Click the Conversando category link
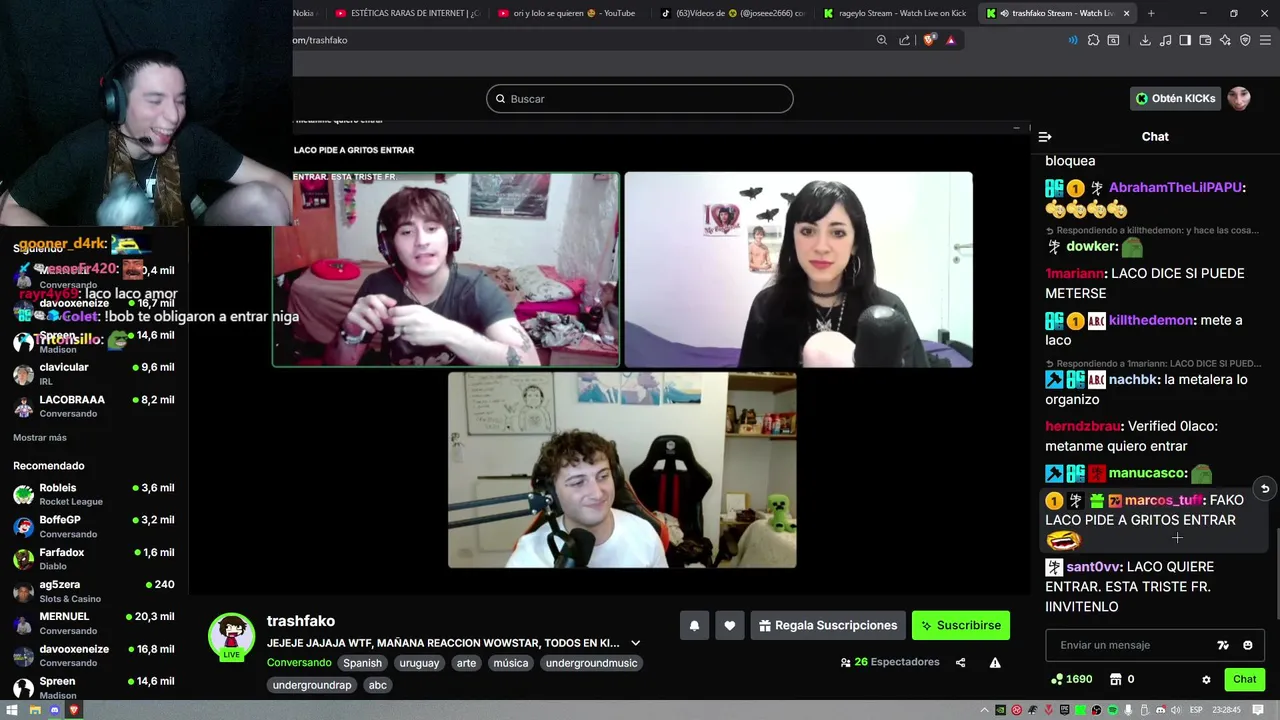 pyautogui.click(x=299, y=663)
